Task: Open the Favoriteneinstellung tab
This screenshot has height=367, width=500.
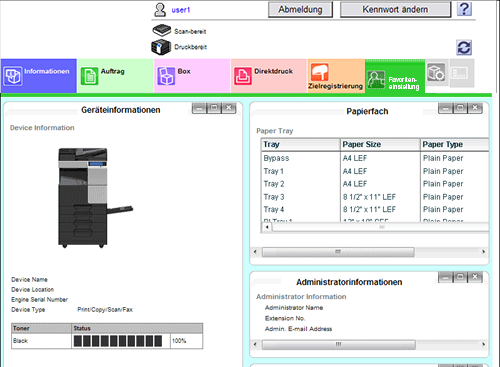Action: [x=395, y=77]
